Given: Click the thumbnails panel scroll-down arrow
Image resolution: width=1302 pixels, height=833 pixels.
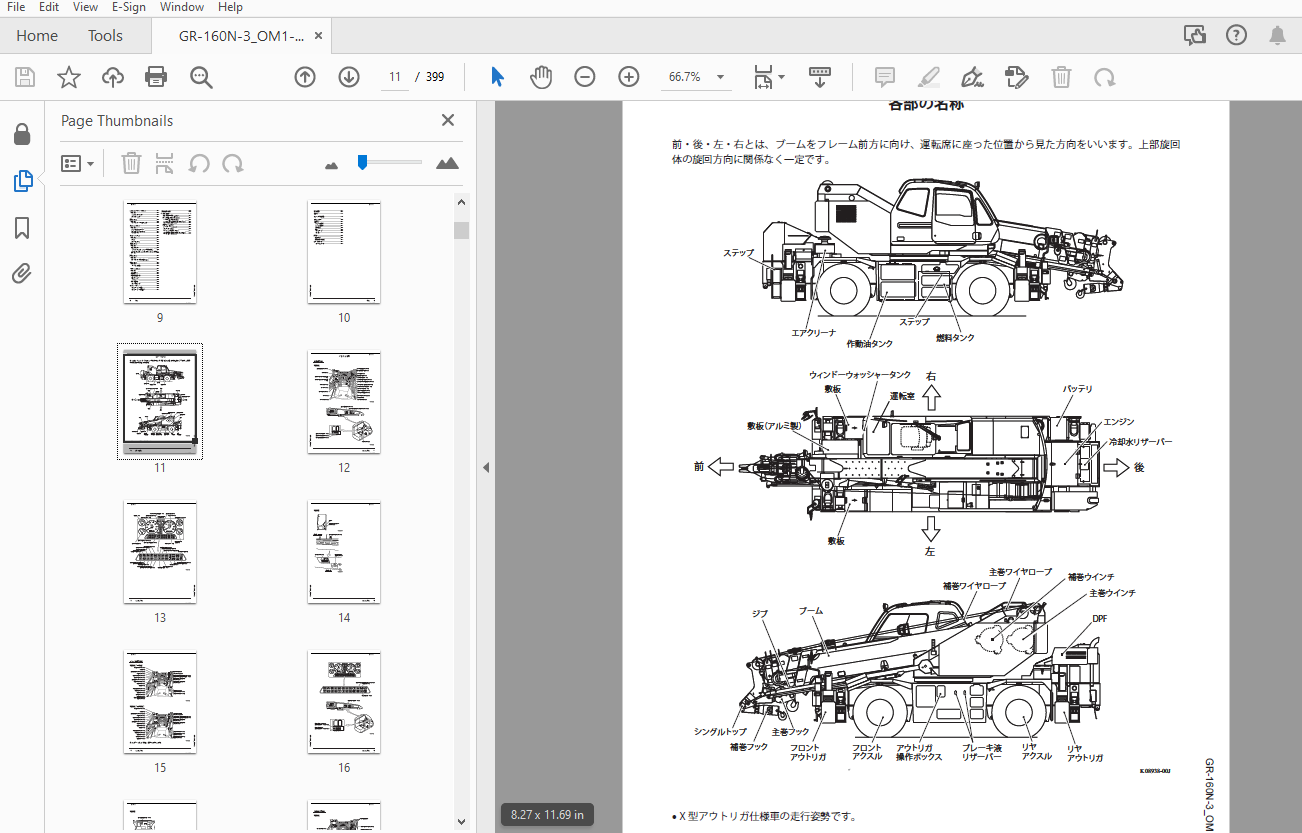Looking at the screenshot, I should [461, 821].
